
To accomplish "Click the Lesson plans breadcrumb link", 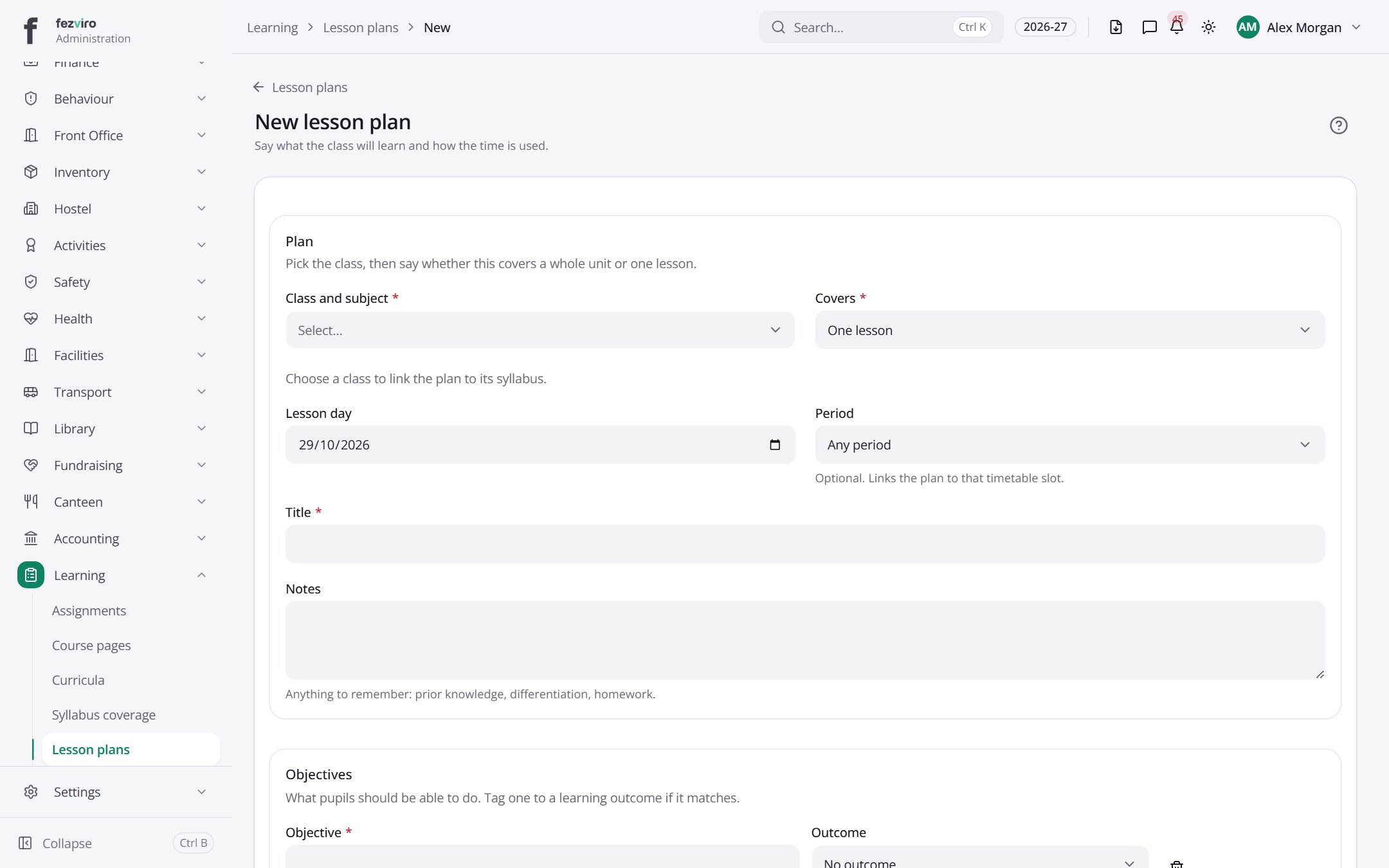I will (x=361, y=28).
